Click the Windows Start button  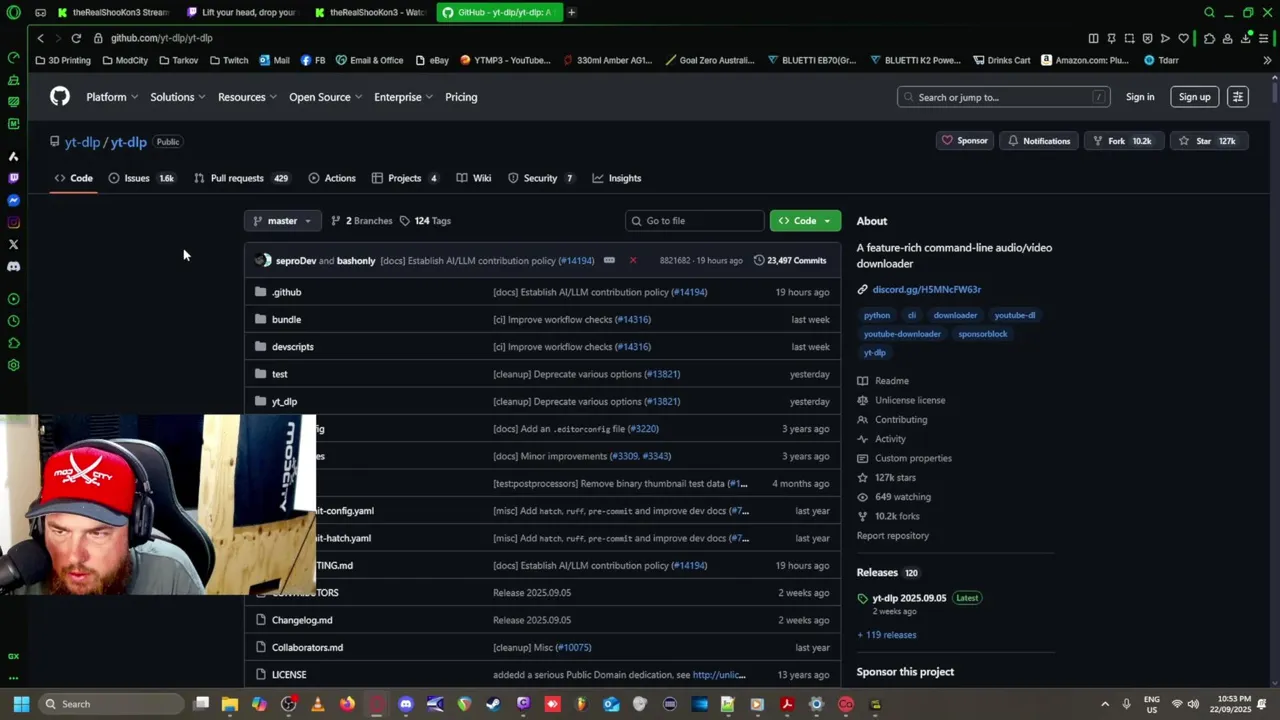[21, 704]
